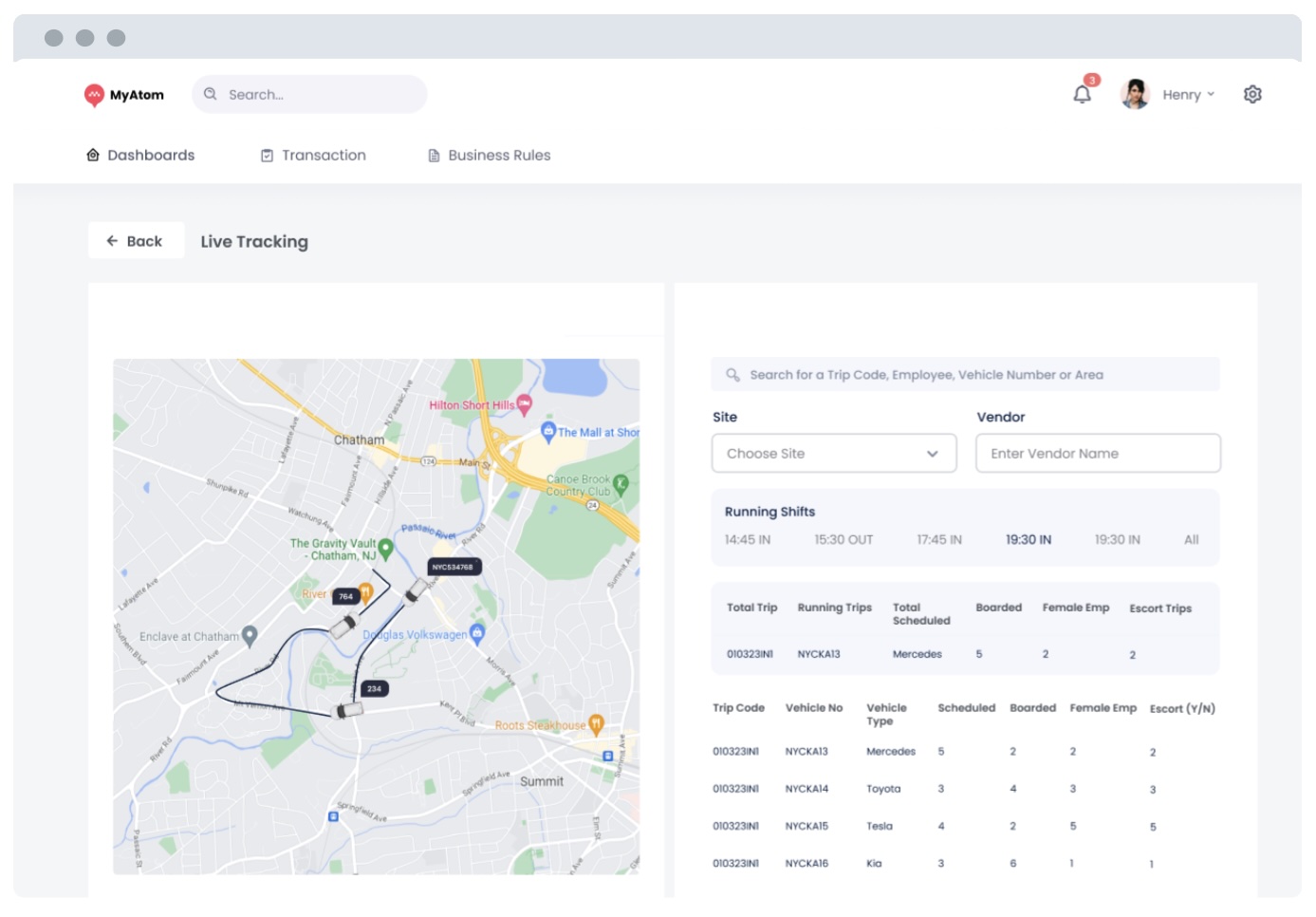The height and width of the screenshot is (917, 1316).
Task: Open the Dashboards menu
Action: pos(140,155)
